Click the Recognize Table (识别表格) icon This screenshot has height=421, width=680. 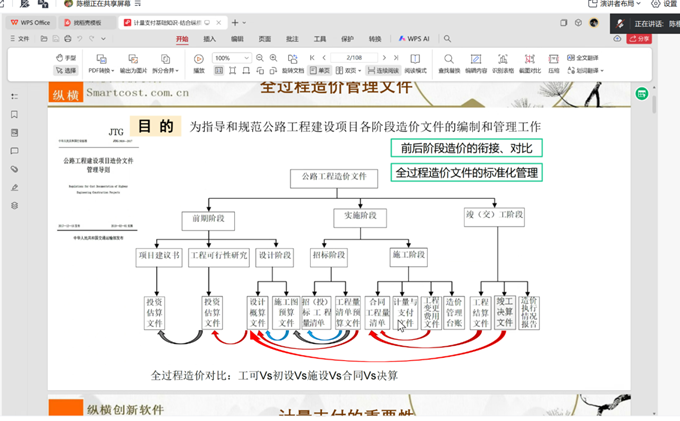coord(503,63)
